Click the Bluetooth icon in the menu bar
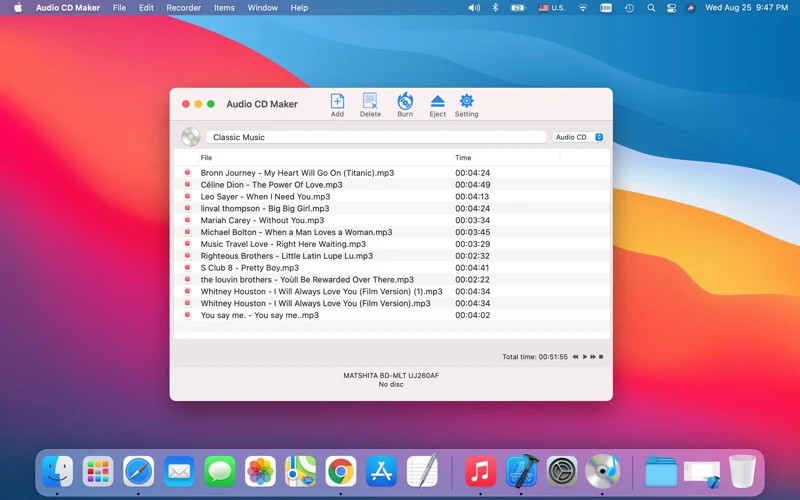The width and height of the screenshot is (800, 500). (x=495, y=8)
